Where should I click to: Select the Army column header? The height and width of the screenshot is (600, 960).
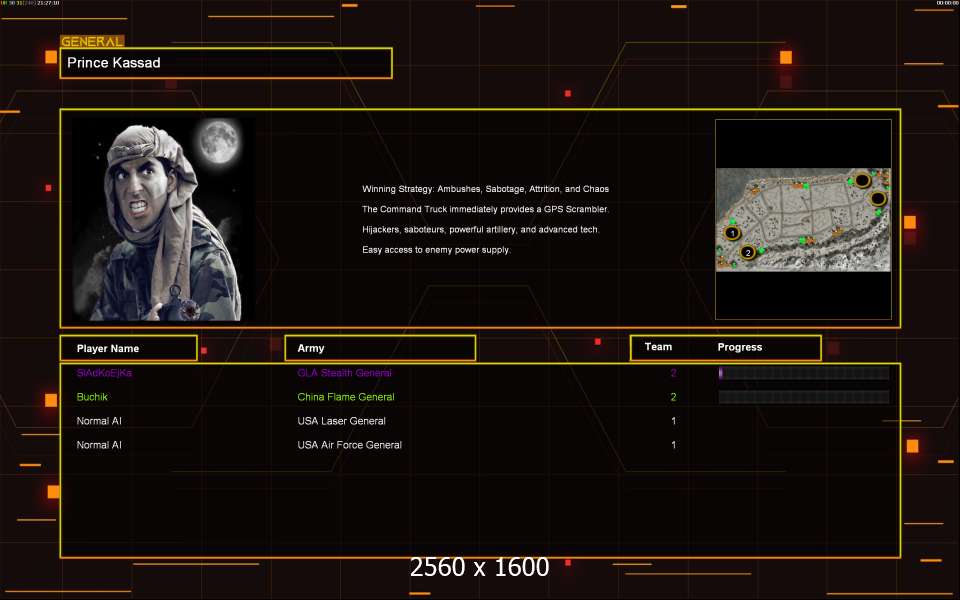(x=380, y=348)
